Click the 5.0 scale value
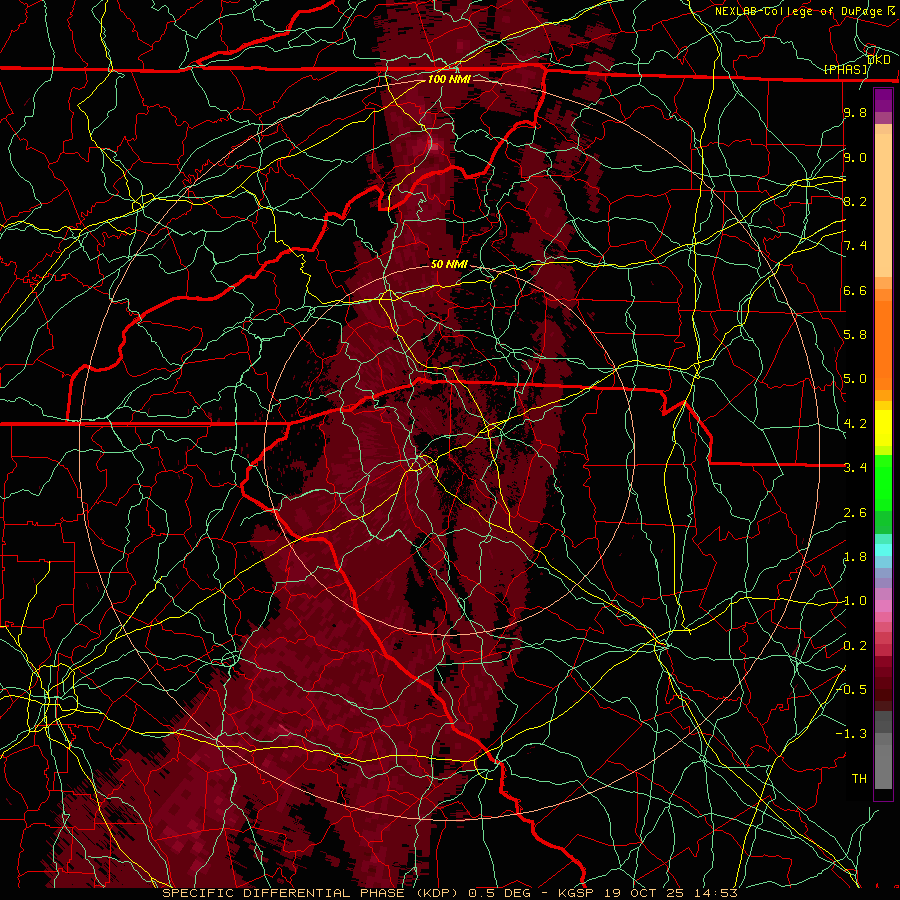The image size is (900, 900). (x=855, y=379)
